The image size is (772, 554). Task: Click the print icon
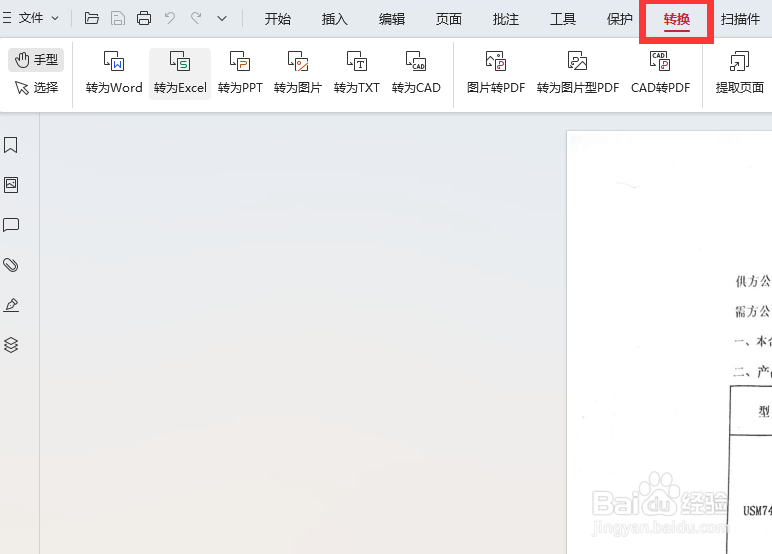pyautogui.click(x=144, y=18)
